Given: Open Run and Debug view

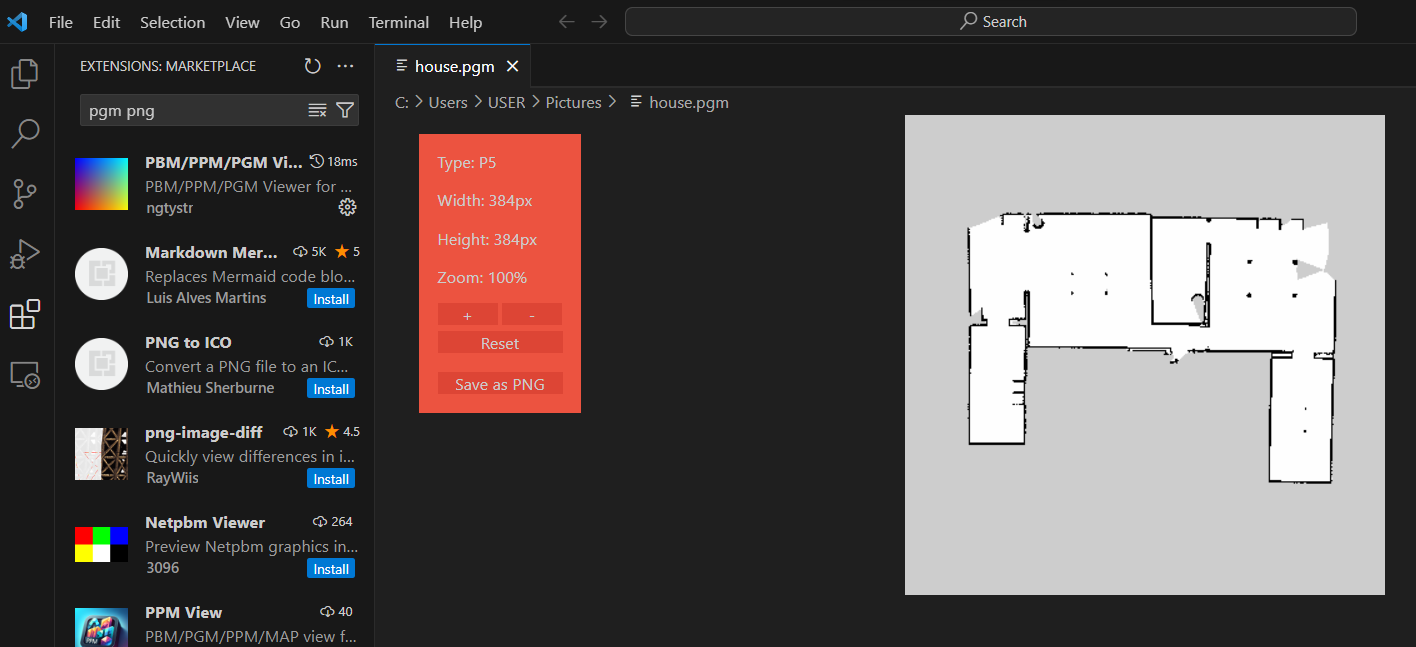Looking at the screenshot, I should [25, 254].
